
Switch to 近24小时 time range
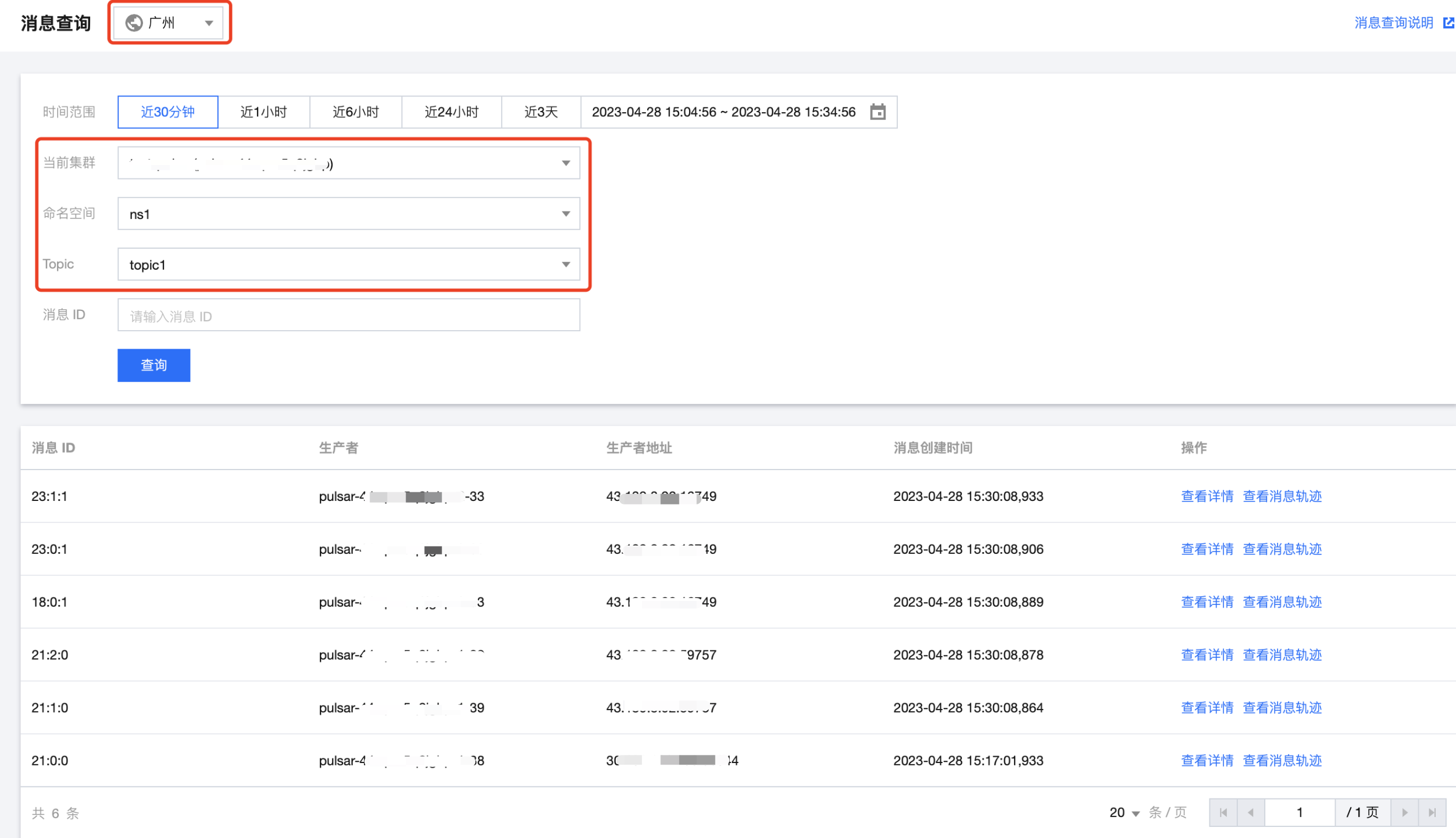(x=451, y=112)
